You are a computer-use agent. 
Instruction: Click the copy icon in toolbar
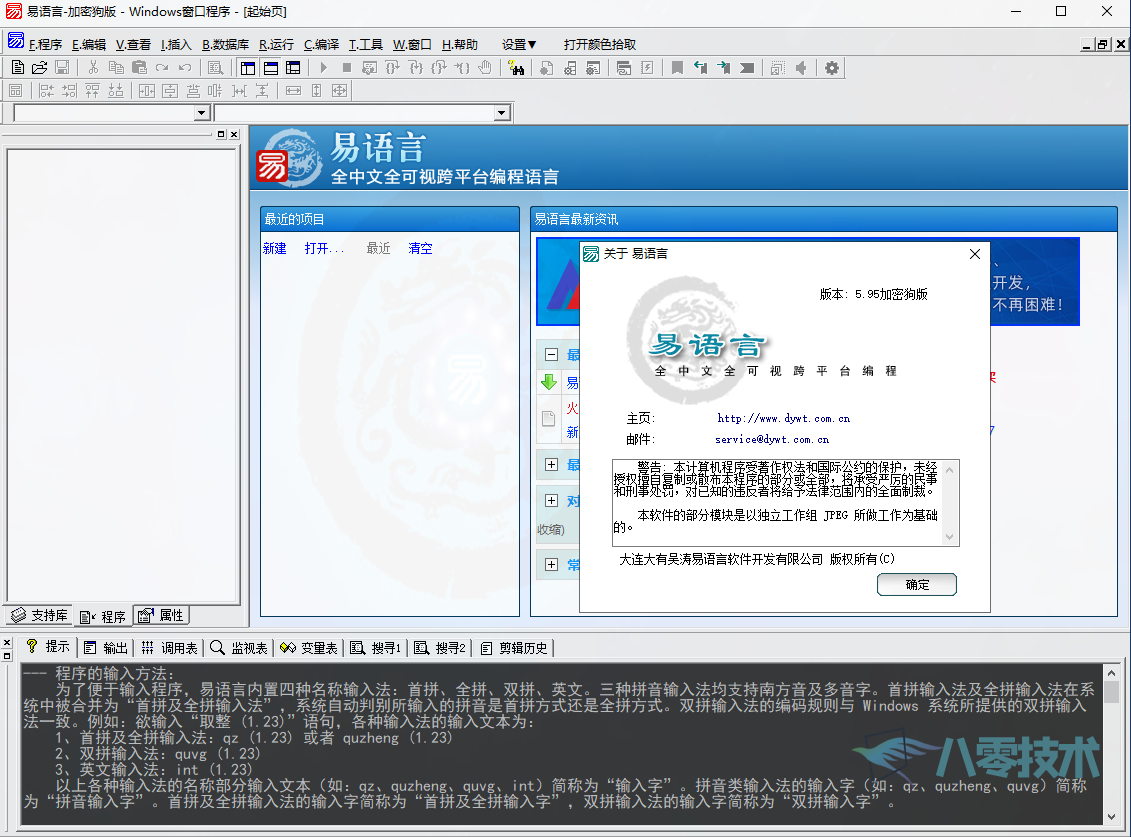[x=116, y=68]
